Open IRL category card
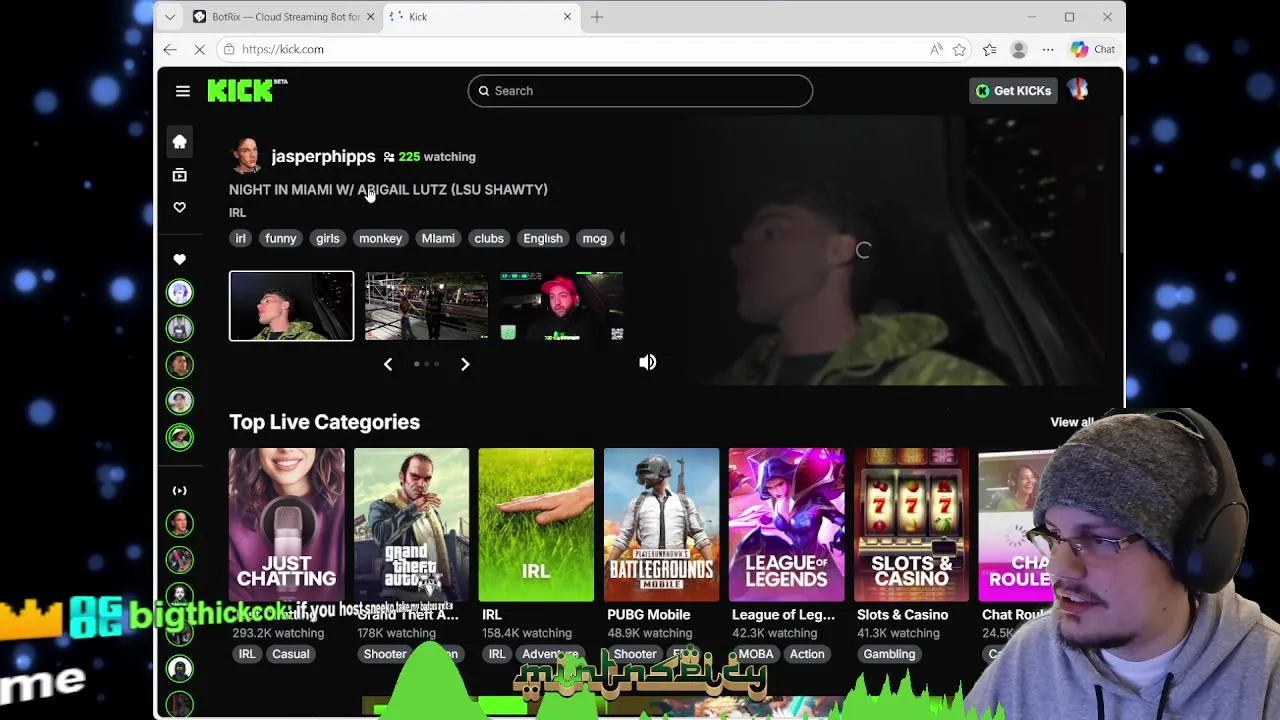1280x720 pixels. (536, 525)
